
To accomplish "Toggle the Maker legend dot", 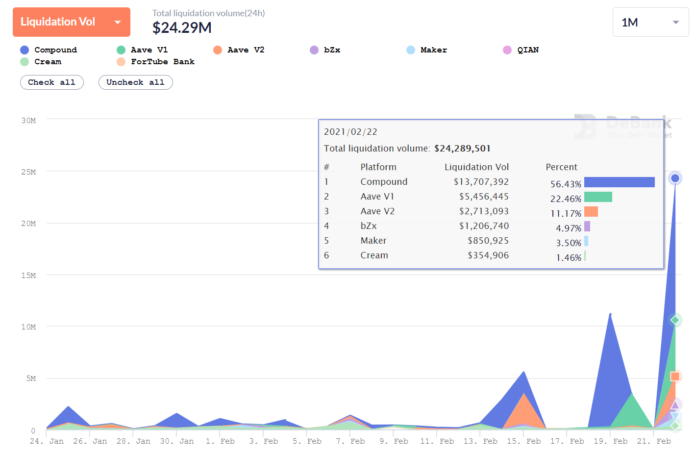I will pyautogui.click(x=411, y=49).
